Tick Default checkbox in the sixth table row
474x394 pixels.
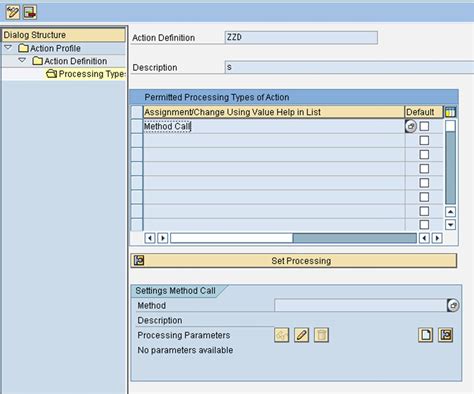coord(424,197)
